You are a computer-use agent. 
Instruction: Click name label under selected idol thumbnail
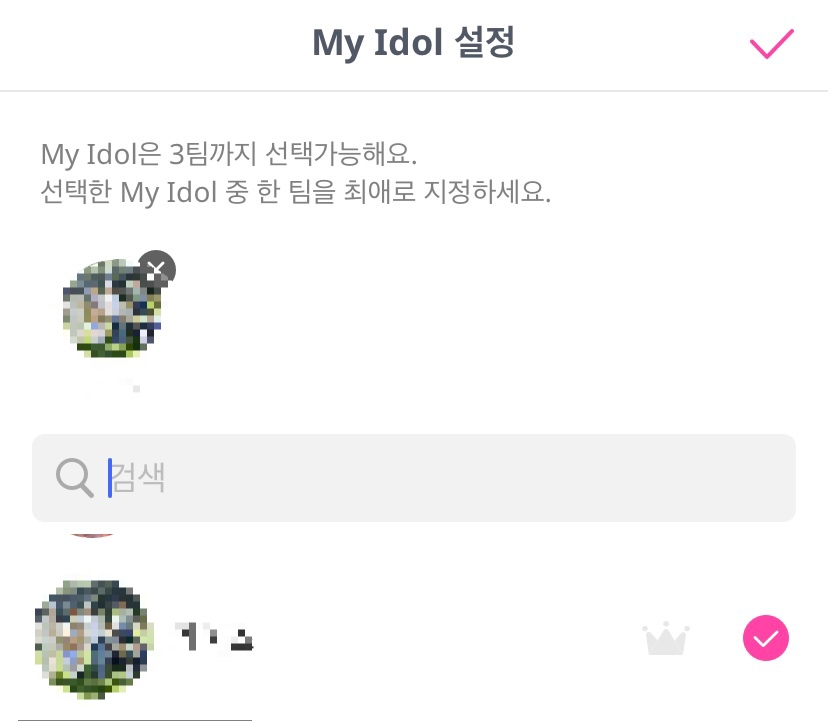[x=118, y=383]
